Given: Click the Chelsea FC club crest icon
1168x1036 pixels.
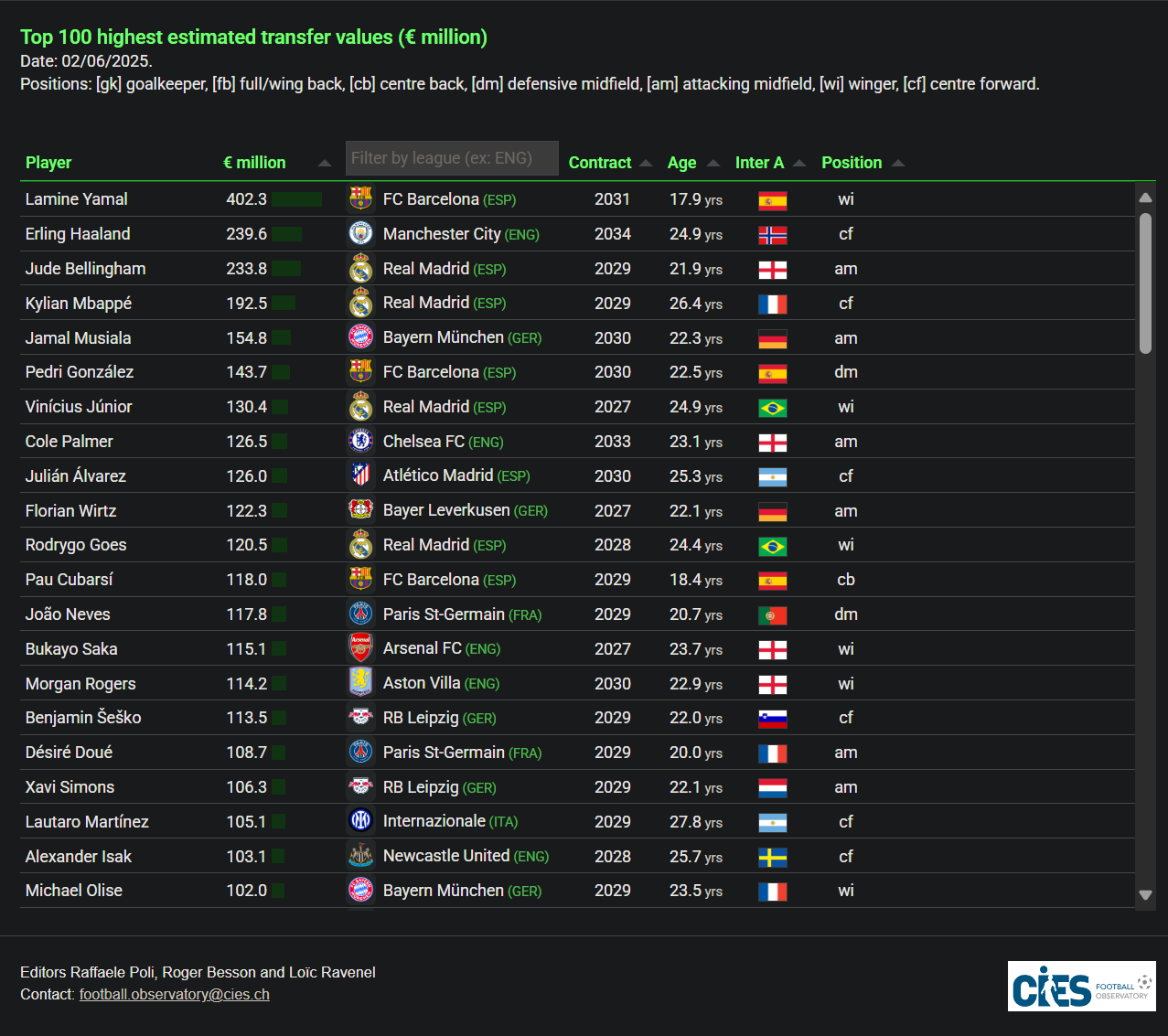Looking at the screenshot, I should point(361,441).
